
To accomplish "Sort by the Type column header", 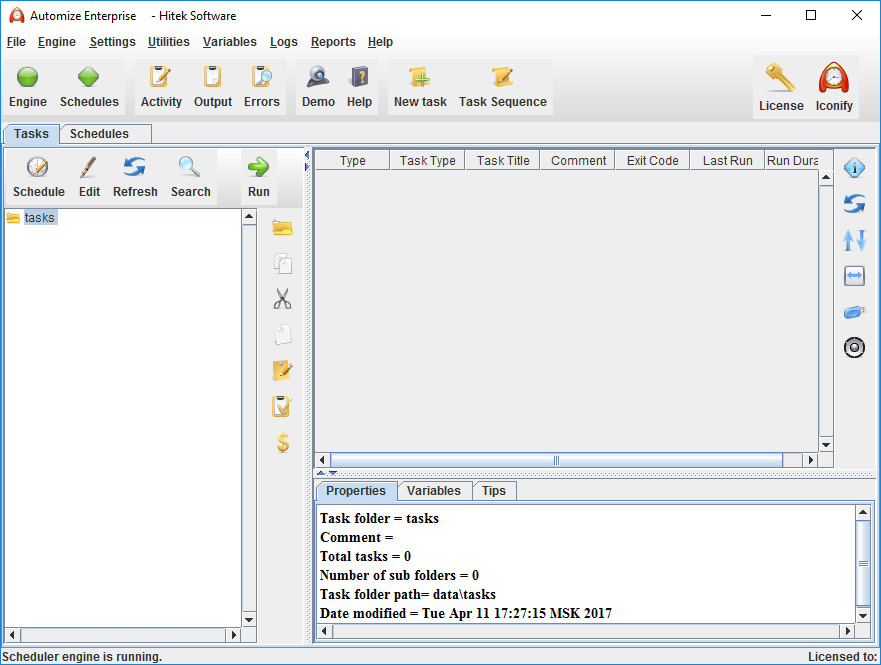I will coord(352,161).
